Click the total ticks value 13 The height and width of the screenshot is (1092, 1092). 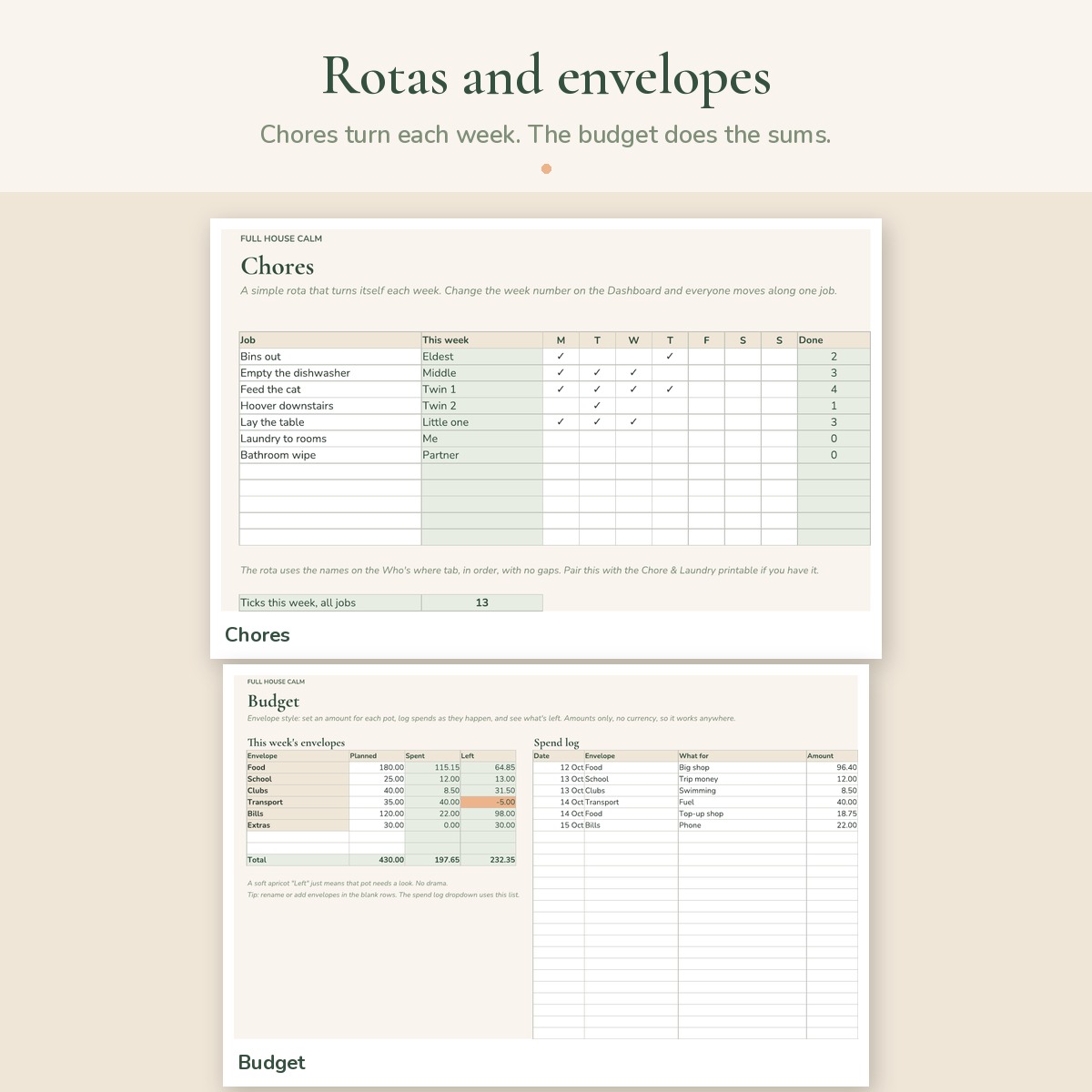(x=482, y=602)
